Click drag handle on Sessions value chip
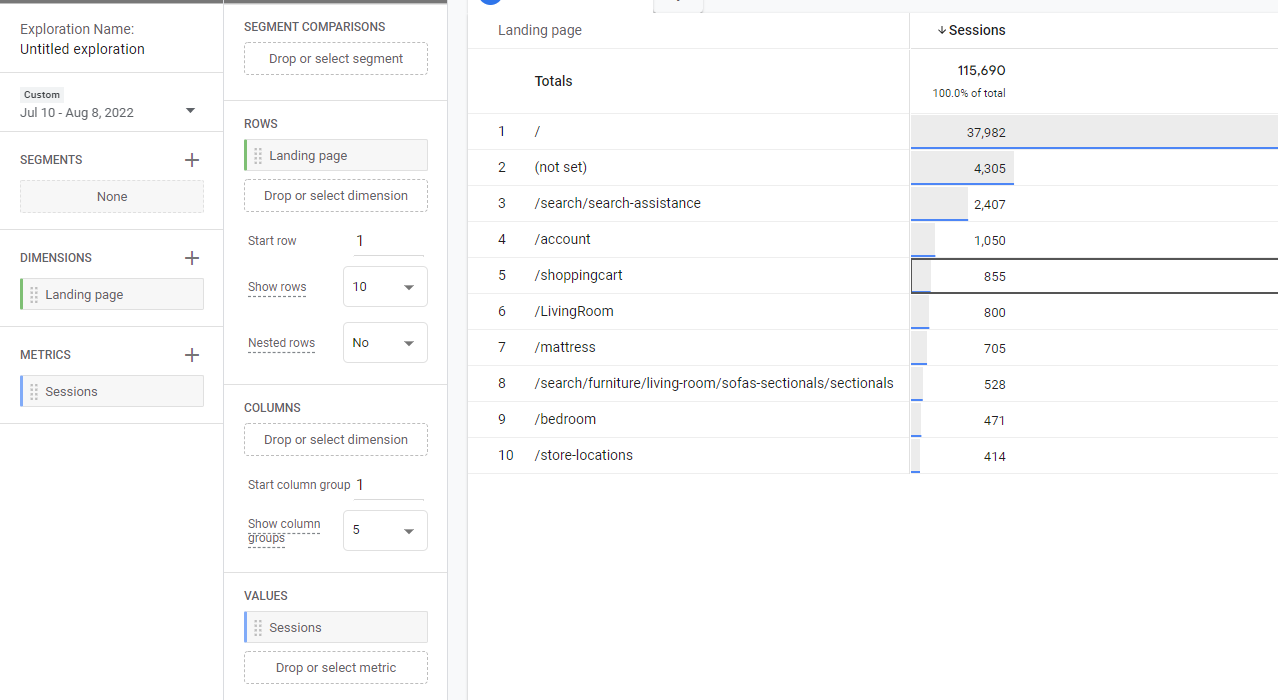The height and width of the screenshot is (700, 1278). pos(258,628)
